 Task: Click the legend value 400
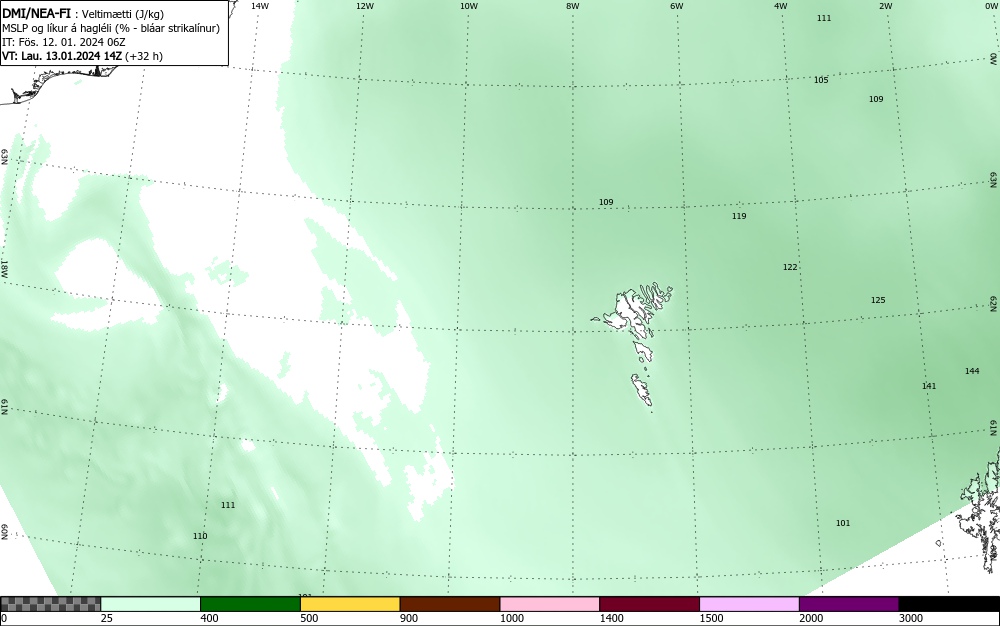coord(209,618)
